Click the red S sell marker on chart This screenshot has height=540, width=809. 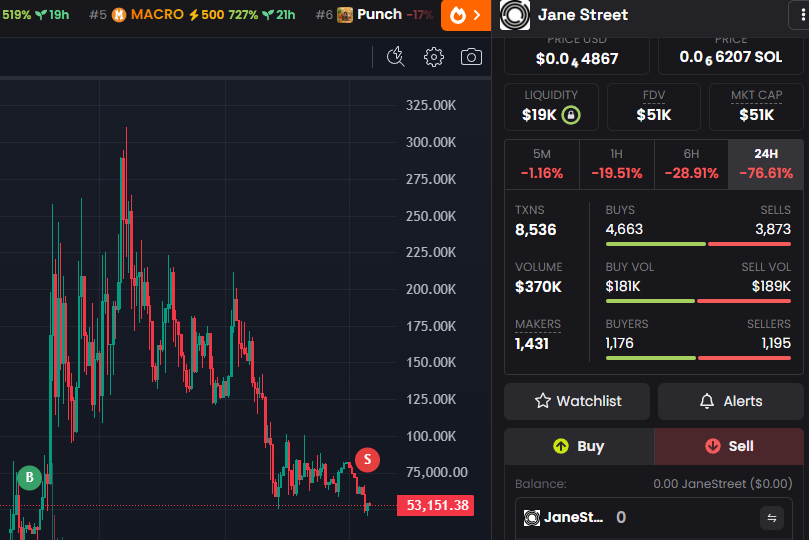(x=367, y=460)
